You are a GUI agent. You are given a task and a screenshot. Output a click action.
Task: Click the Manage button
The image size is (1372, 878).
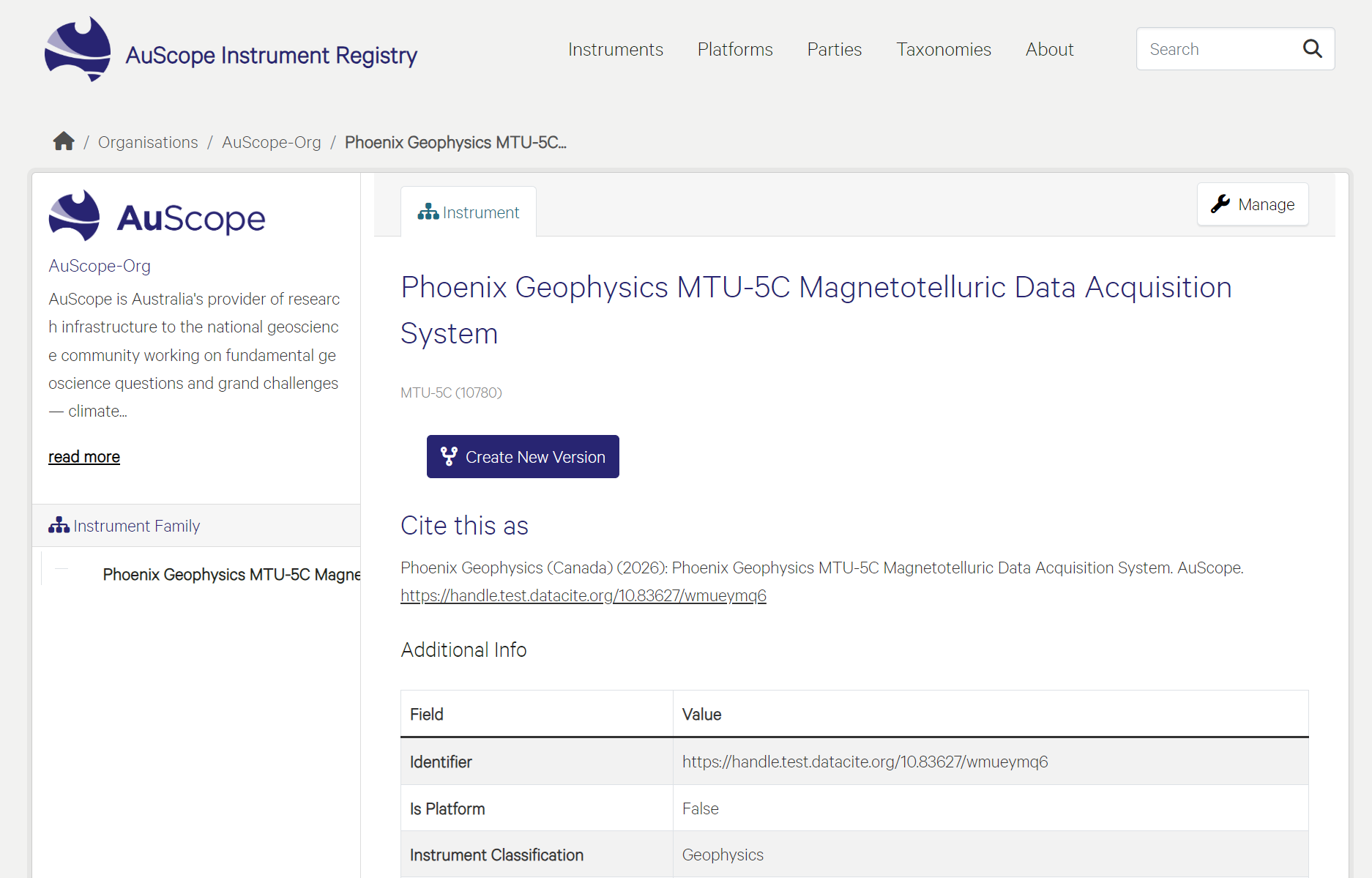tap(1253, 204)
